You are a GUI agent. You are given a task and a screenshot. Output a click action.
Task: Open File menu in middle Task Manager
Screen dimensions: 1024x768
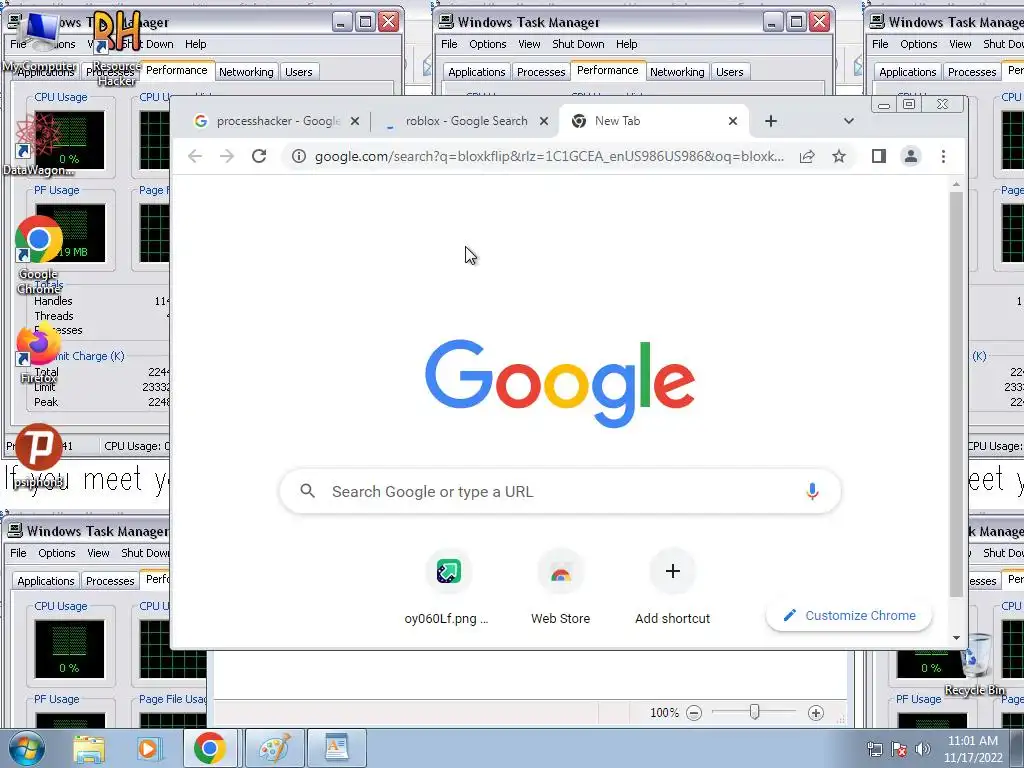click(x=449, y=44)
